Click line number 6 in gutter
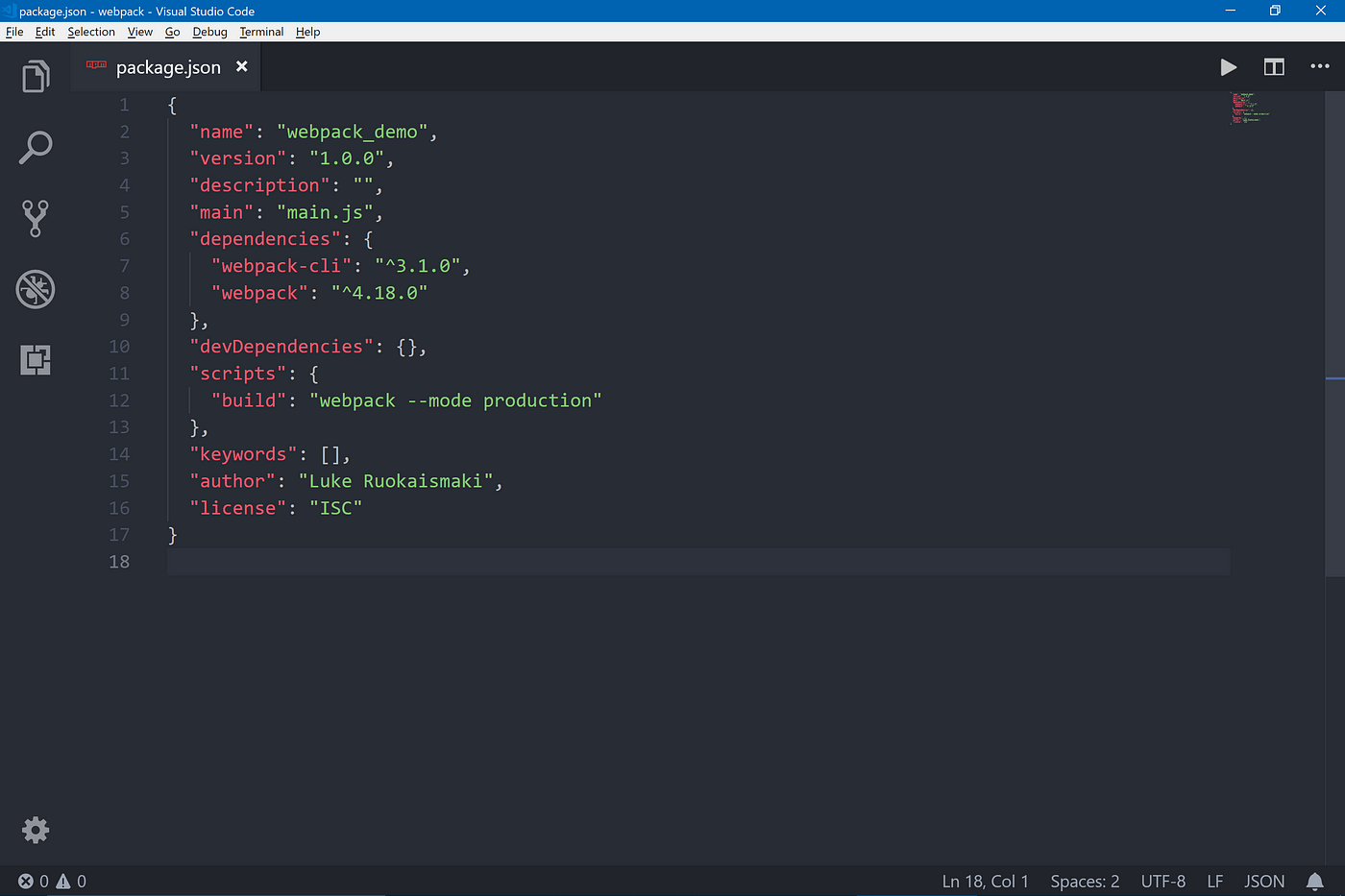This screenshot has height=896, width=1345. [x=125, y=239]
